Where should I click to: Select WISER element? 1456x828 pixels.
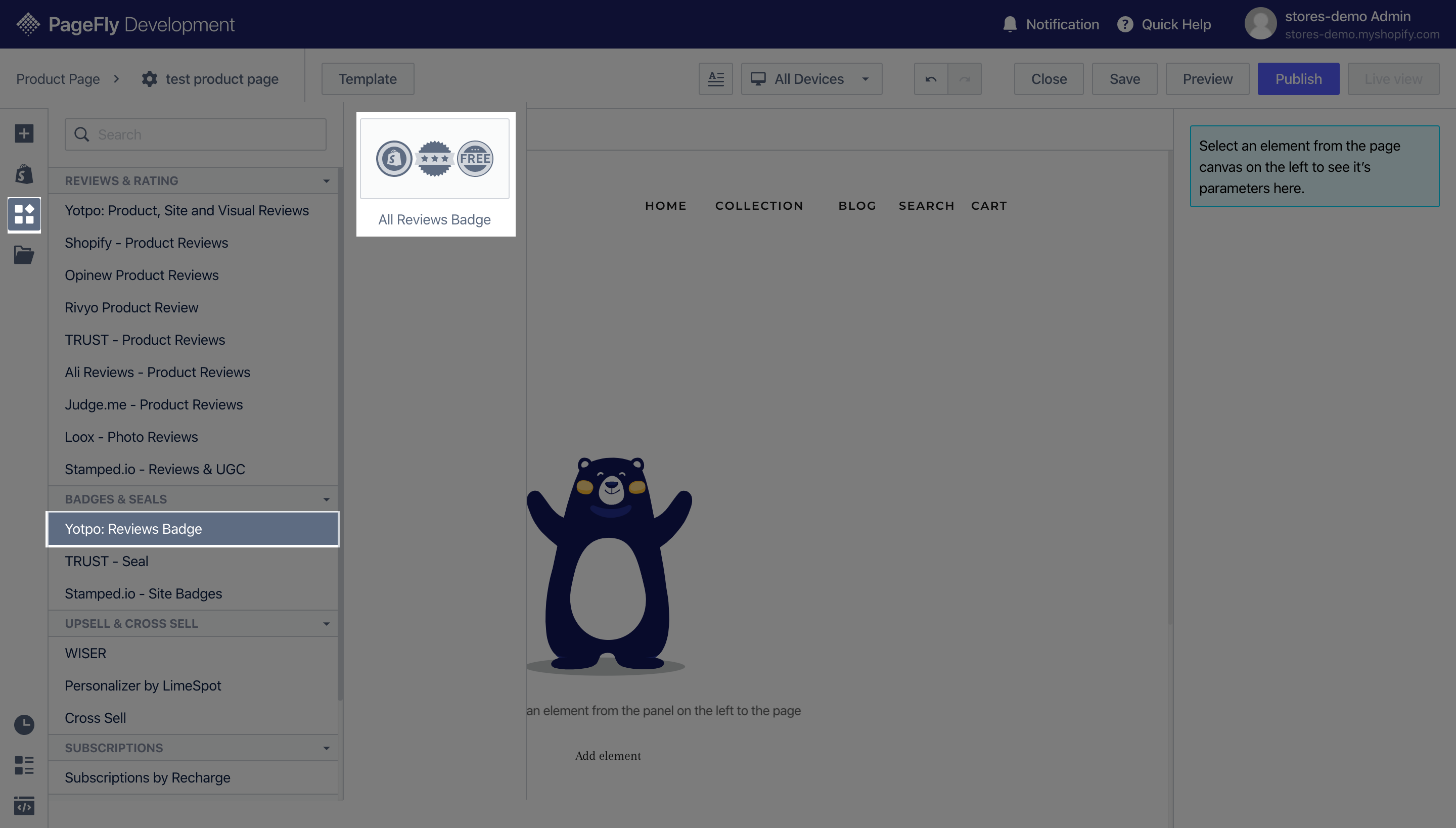click(193, 654)
